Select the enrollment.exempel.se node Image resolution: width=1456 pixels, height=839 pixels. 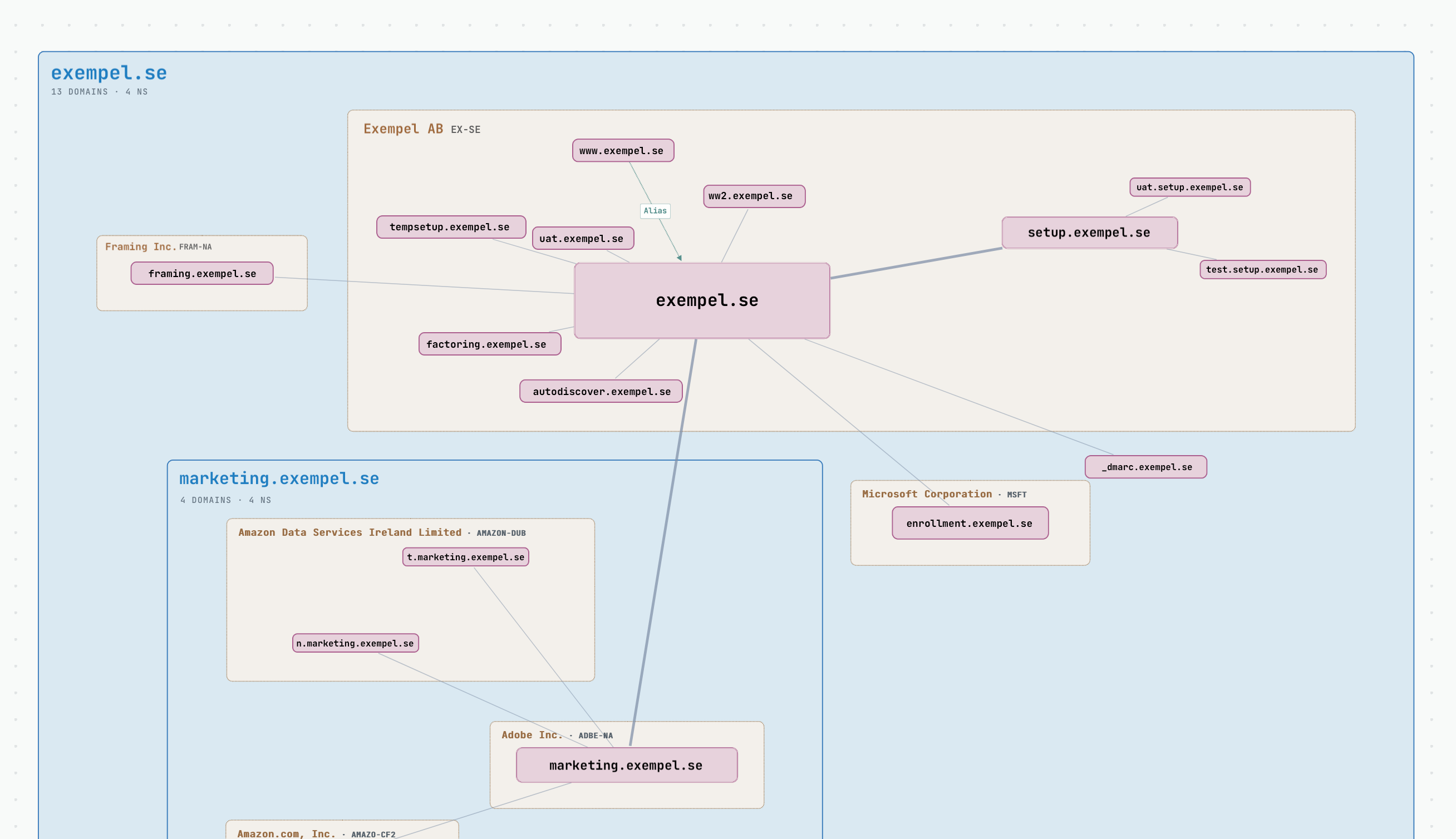click(x=970, y=522)
